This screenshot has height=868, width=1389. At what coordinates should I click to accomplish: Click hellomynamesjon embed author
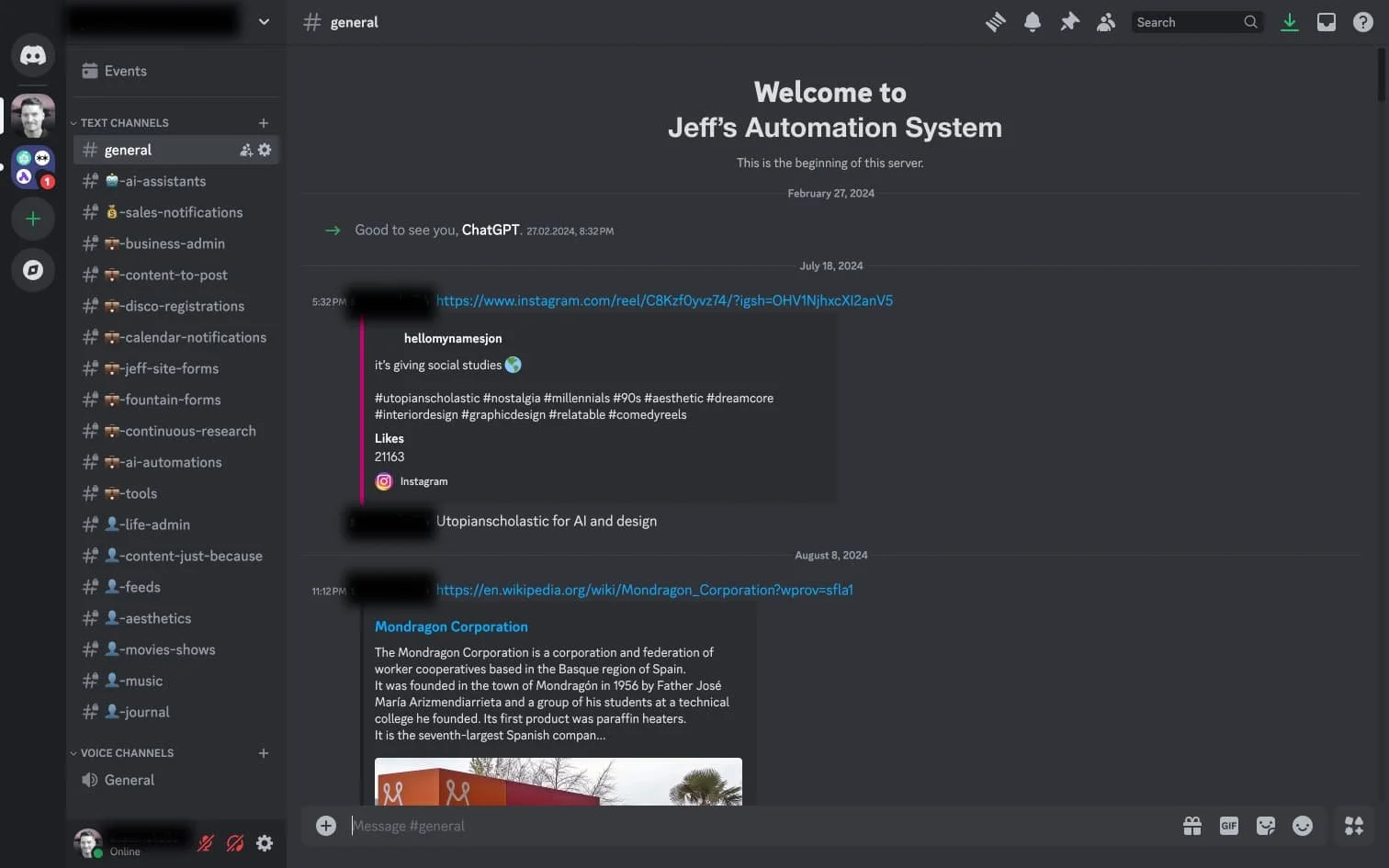[453, 338]
